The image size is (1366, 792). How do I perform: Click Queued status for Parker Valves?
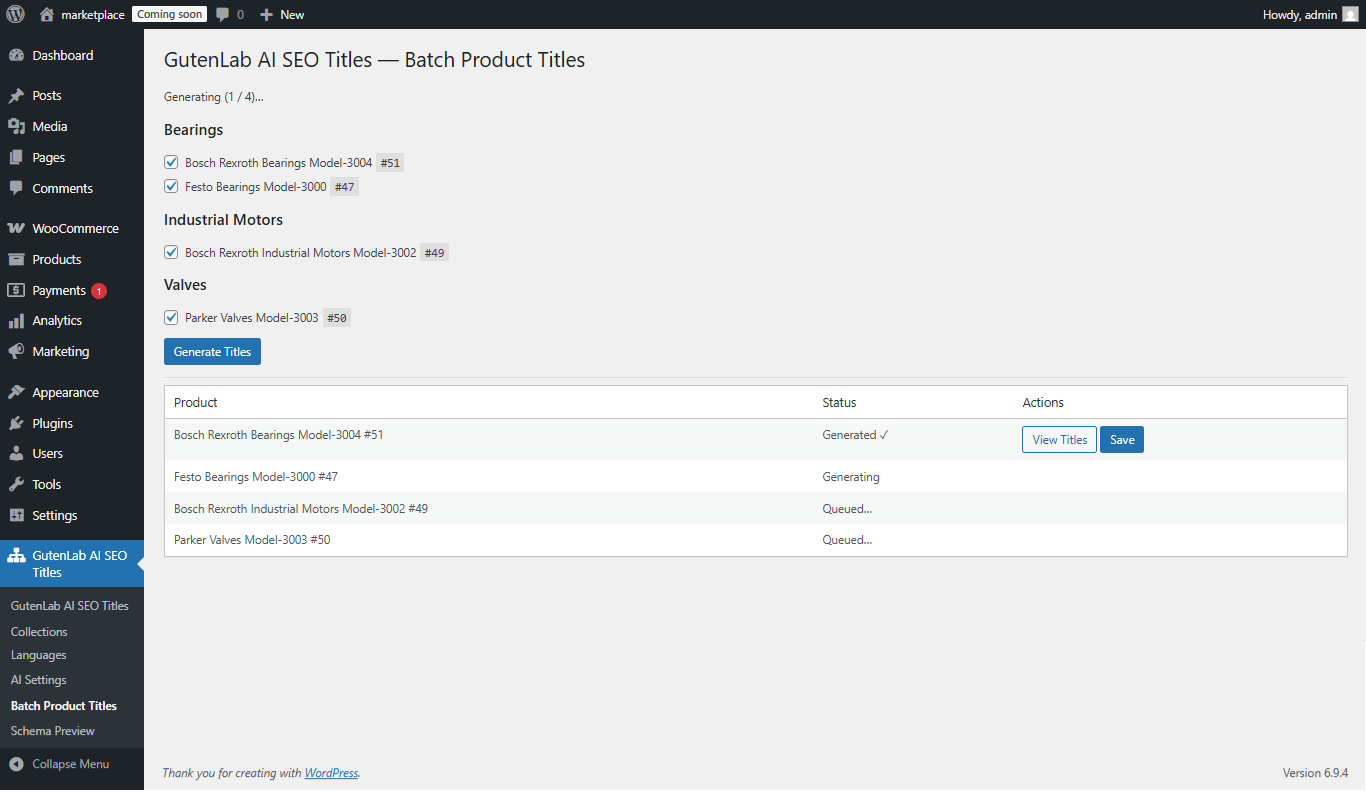[x=847, y=540]
